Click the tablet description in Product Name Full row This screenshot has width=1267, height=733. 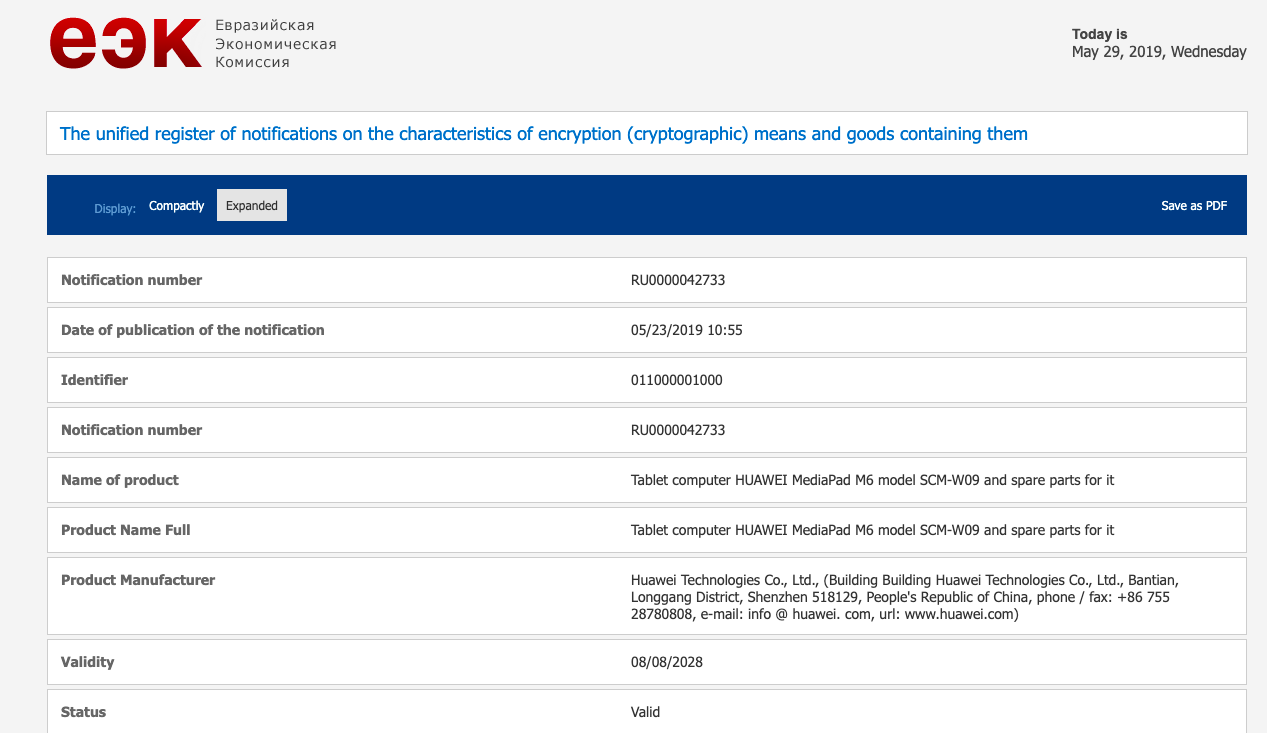pos(872,530)
